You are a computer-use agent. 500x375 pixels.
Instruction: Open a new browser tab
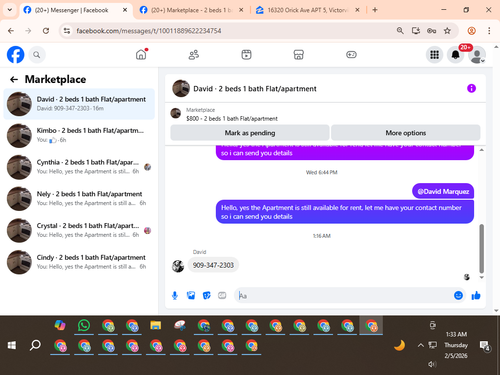375,10
